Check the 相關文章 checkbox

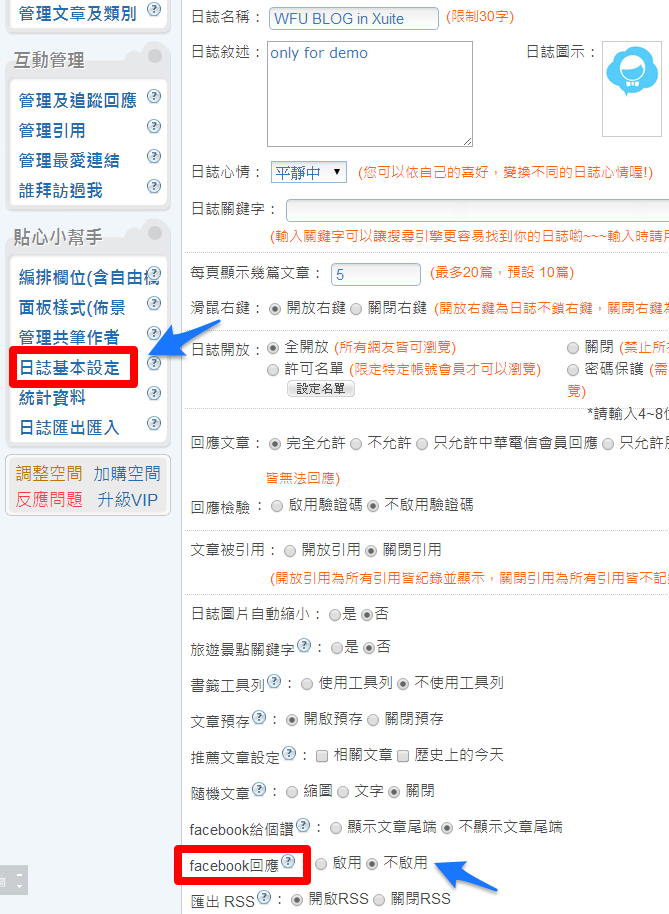322,756
